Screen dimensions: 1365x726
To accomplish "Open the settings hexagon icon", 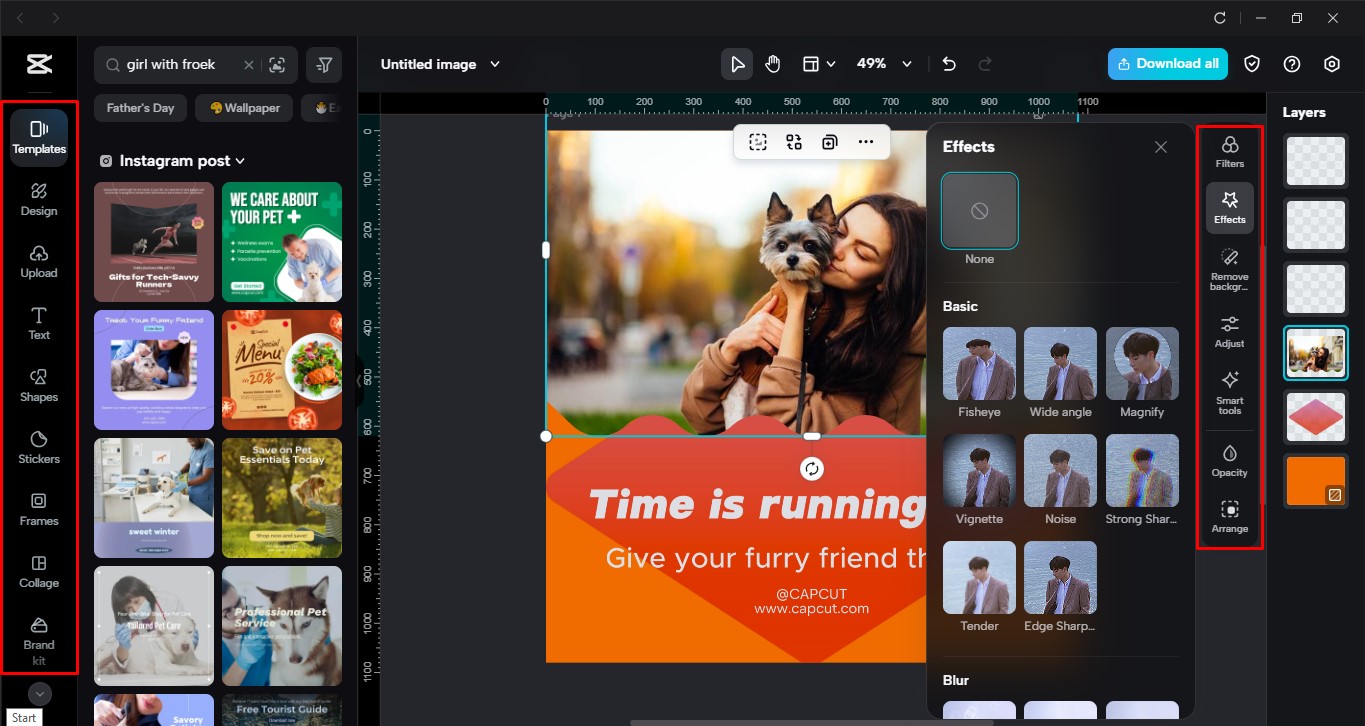I will click(1332, 64).
